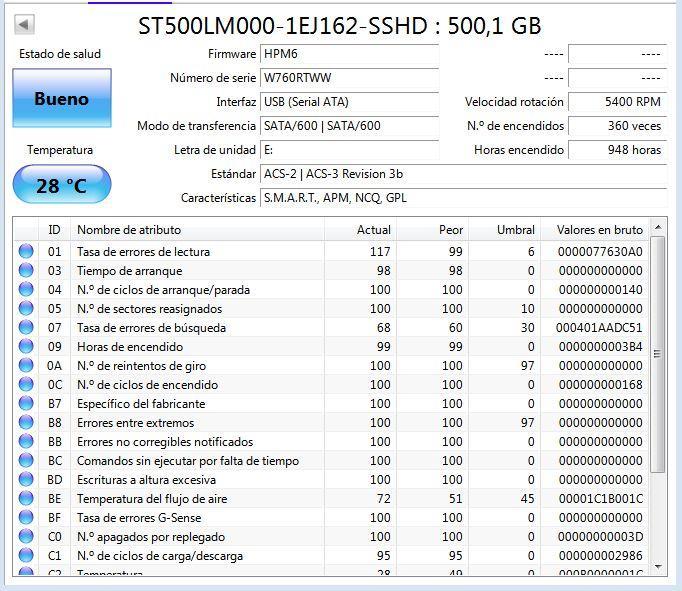Click status orb for attribute C0
This screenshot has height=591, width=682.
26,536
